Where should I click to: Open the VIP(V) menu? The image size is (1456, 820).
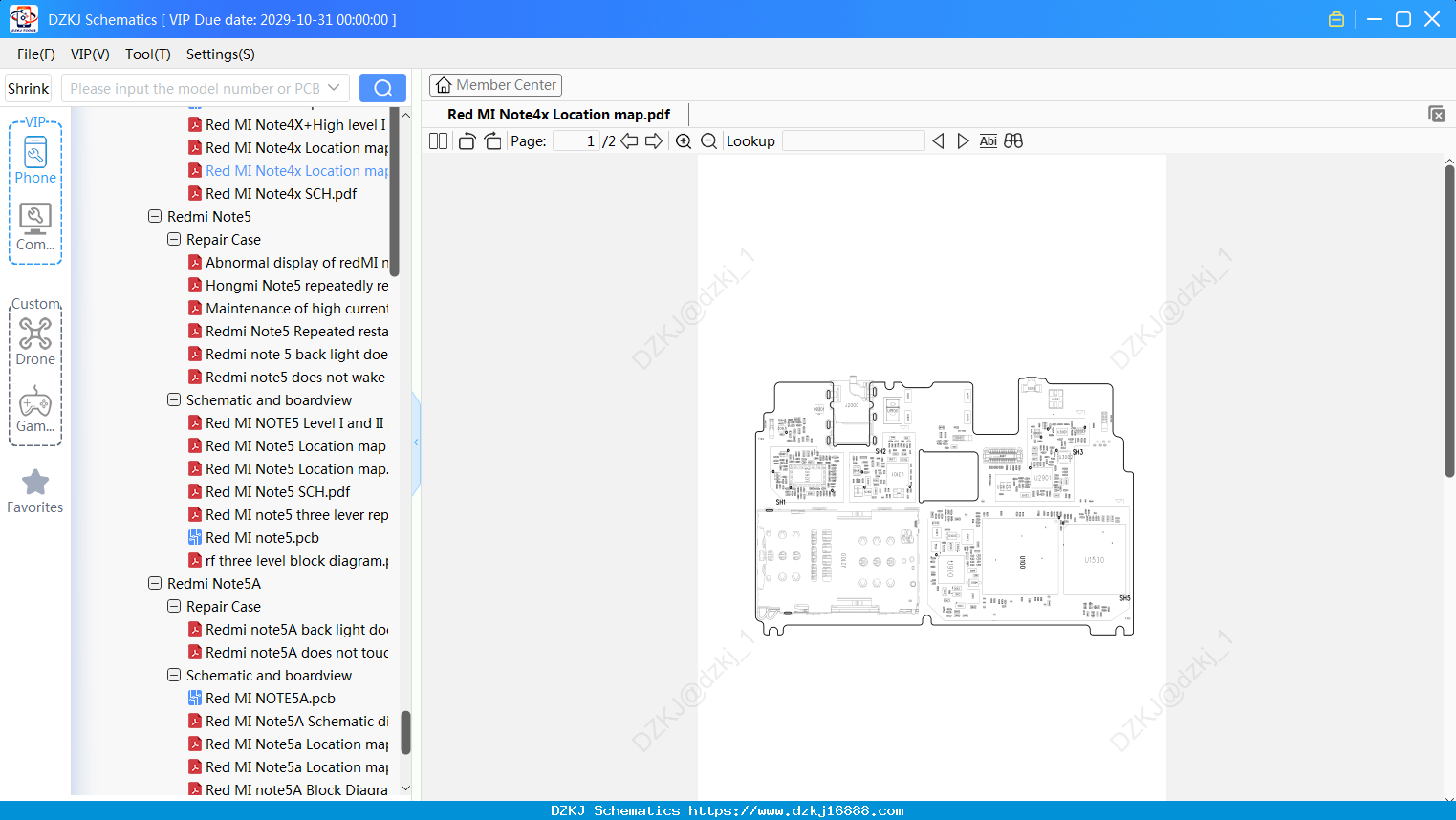tap(90, 54)
